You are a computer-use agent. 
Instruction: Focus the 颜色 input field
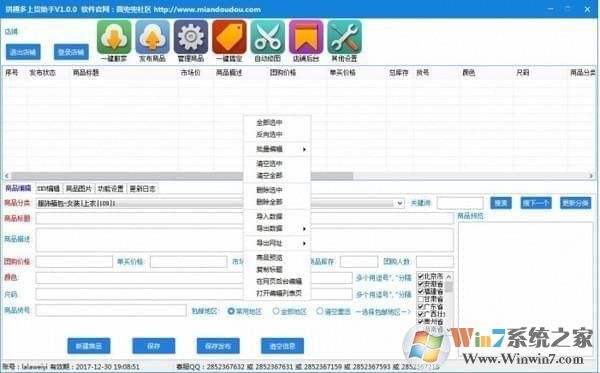click(194, 278)
